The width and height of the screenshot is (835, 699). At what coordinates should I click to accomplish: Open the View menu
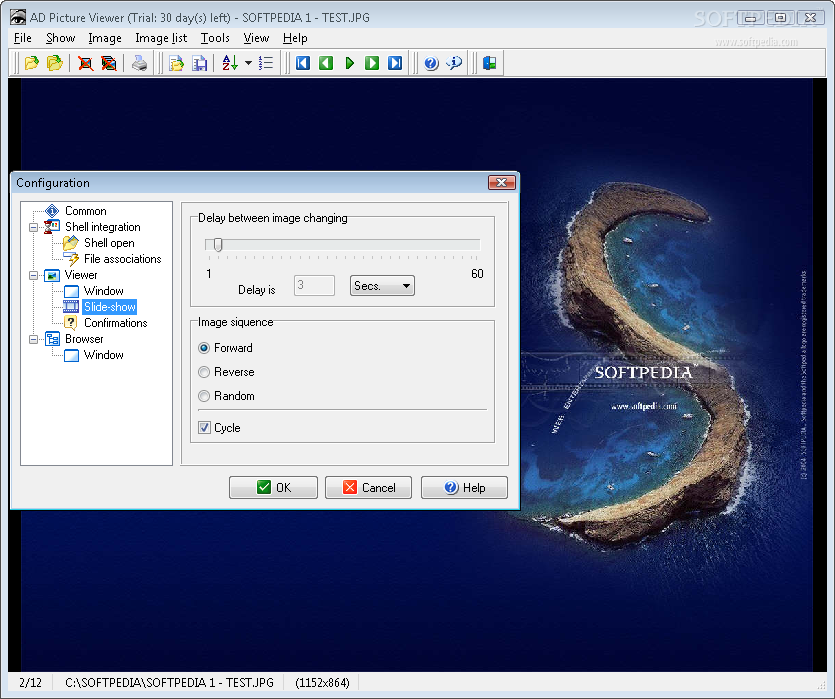point(256,38)
